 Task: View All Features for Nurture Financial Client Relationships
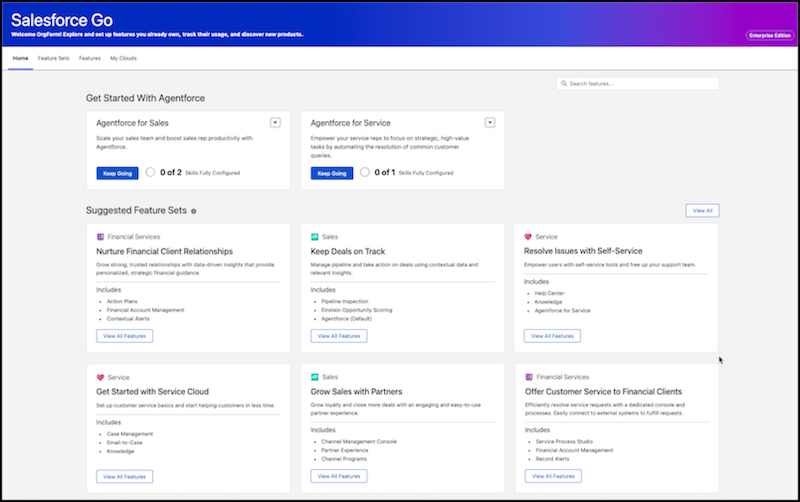124,336
